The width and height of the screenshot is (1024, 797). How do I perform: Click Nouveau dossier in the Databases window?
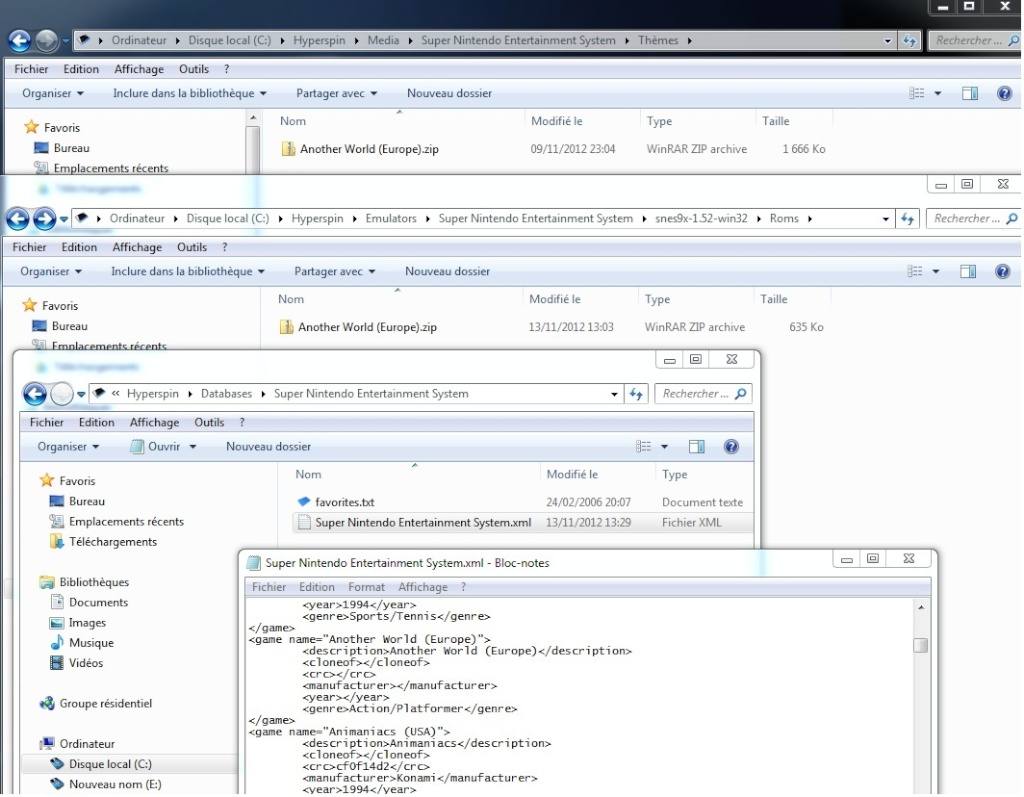pos(268,447)
